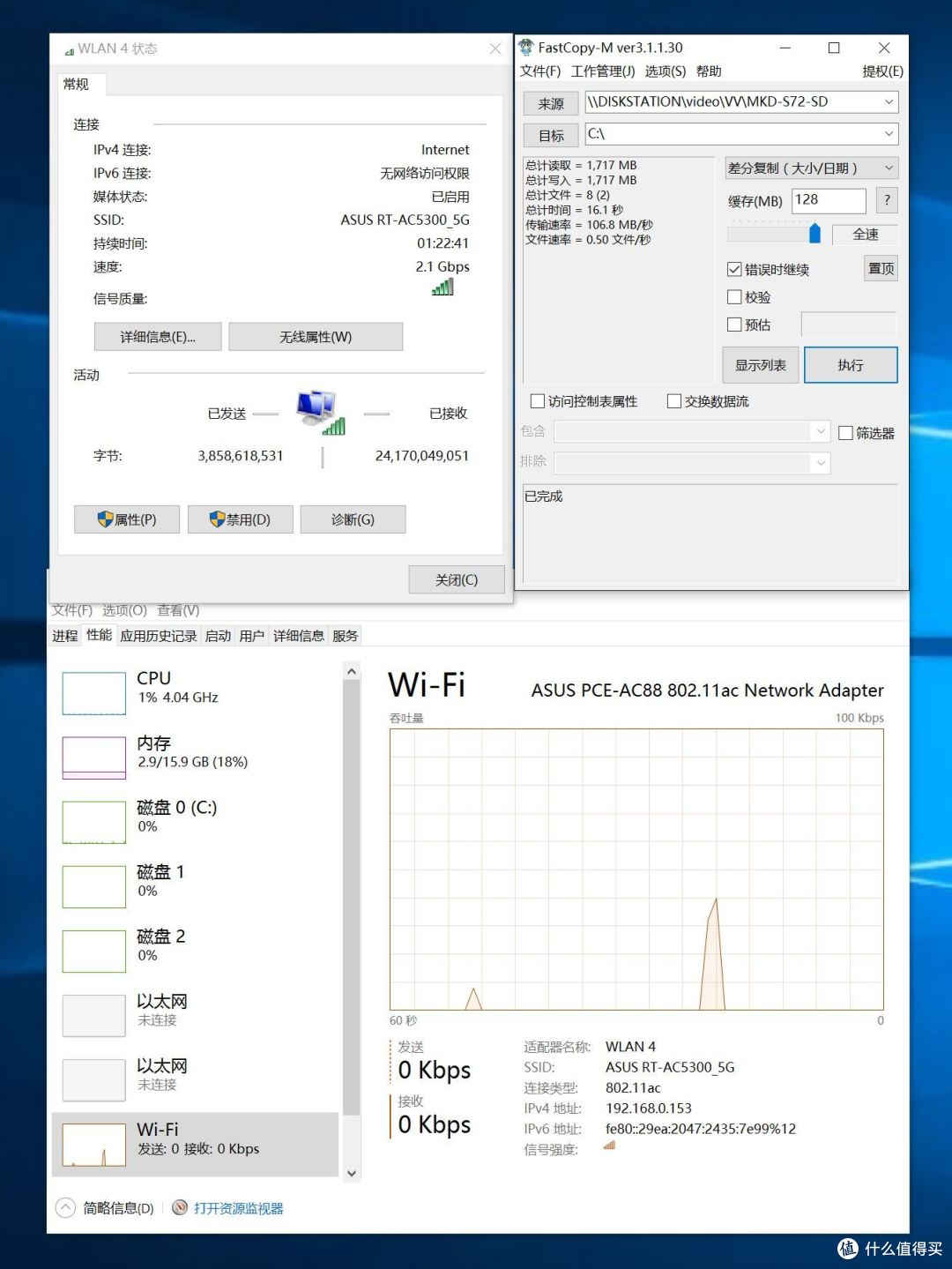Open Details button in WLAN status
952x1269 pixels.
[158, 337]
